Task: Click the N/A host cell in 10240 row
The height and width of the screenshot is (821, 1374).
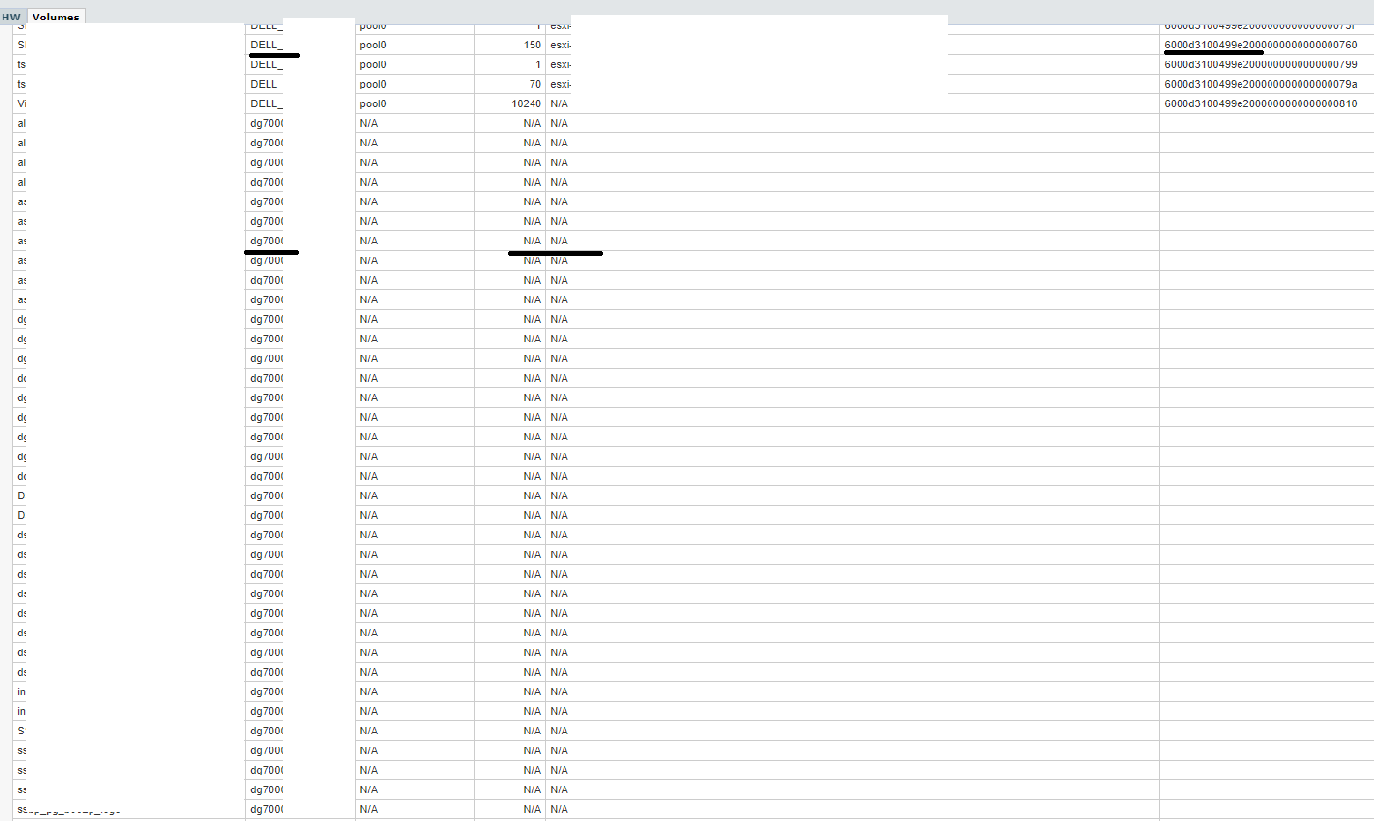Action: click(x=559, y=104)
